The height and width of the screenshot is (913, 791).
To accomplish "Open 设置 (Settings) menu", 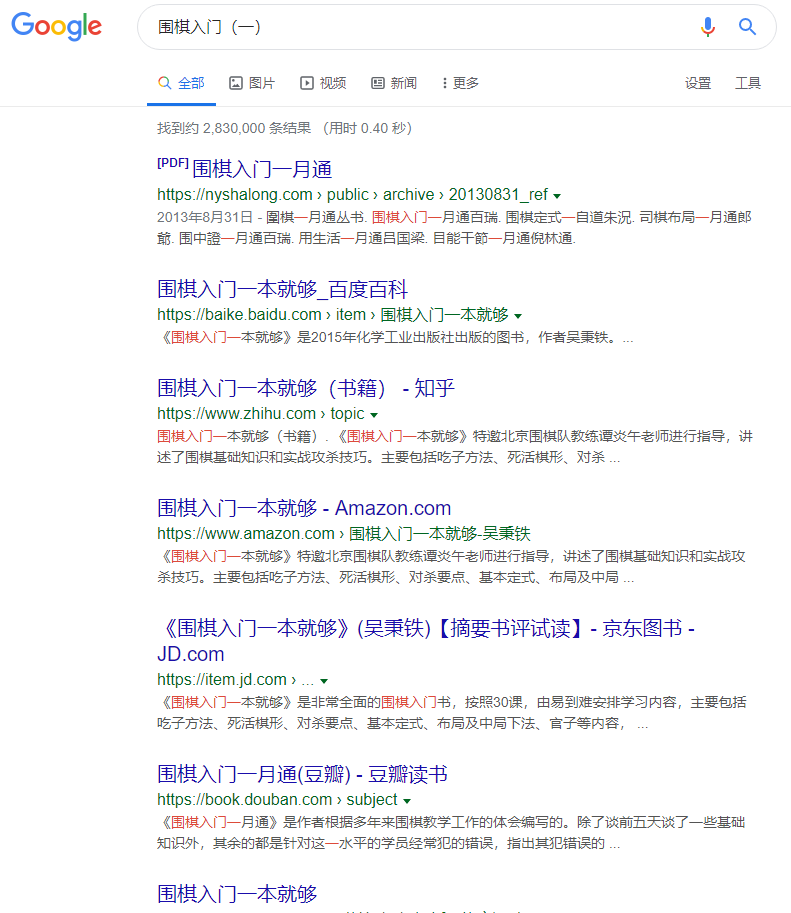I will tap(698, 83).
